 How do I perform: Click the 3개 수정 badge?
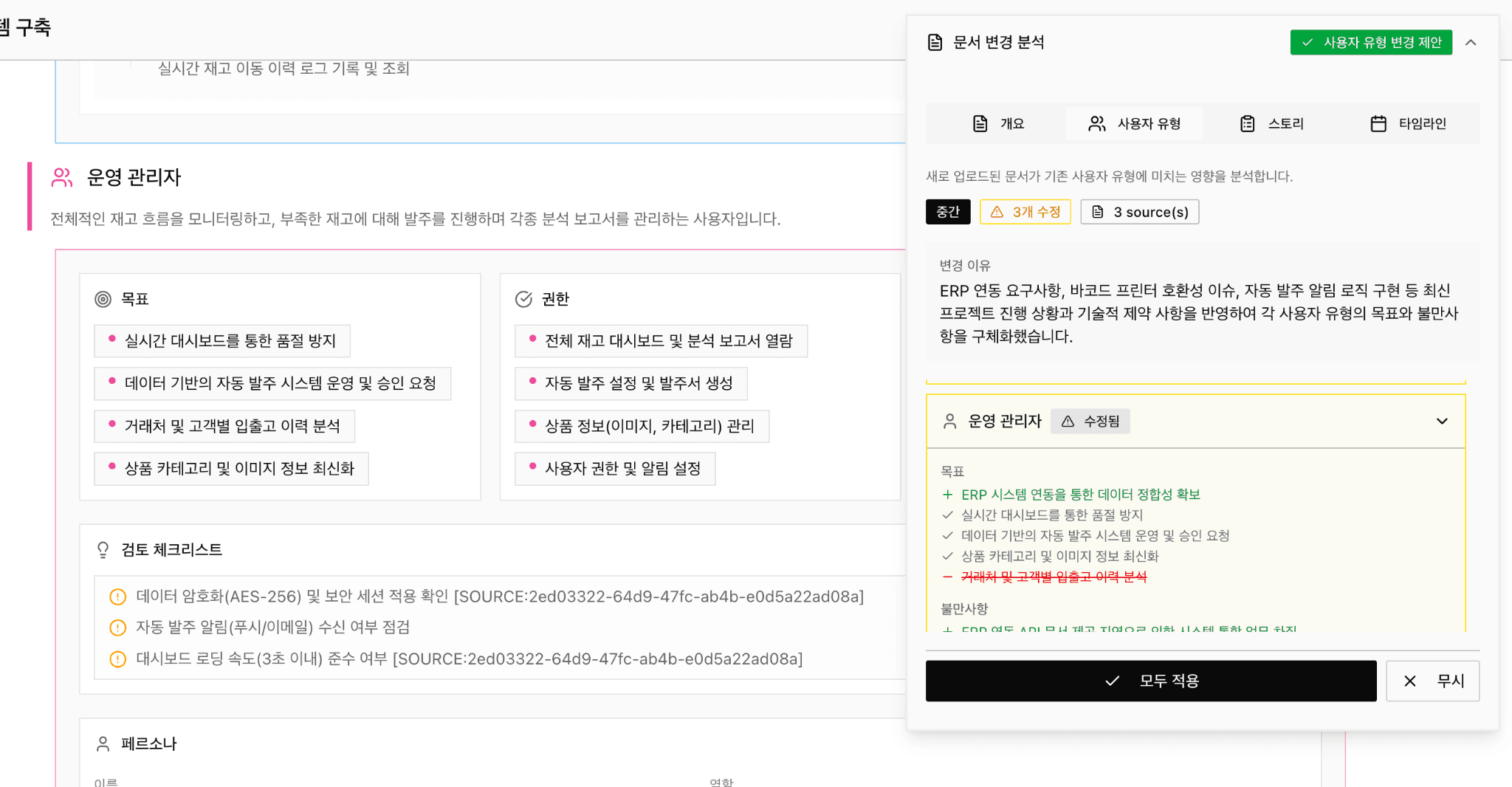pos(1025,212)
